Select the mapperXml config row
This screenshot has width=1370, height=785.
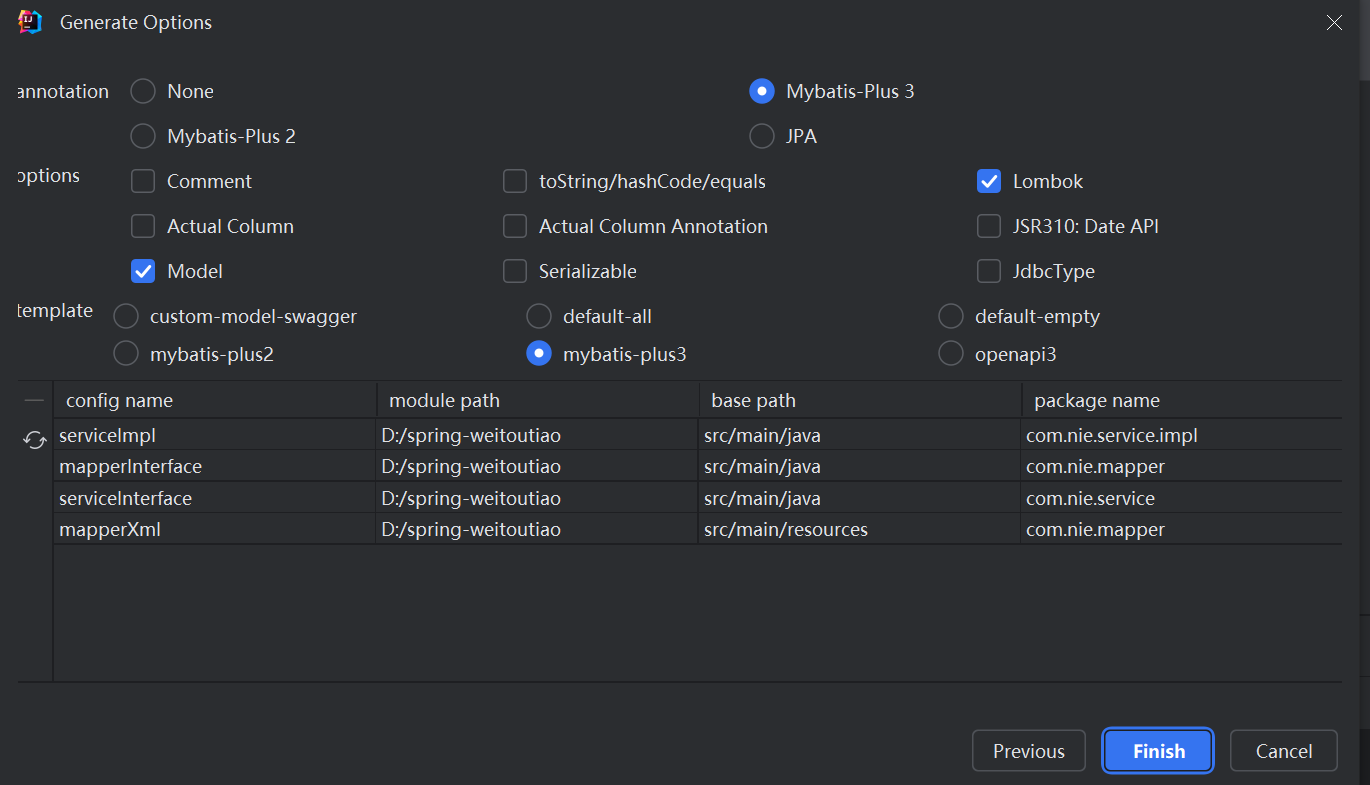[x=698, y=529]
